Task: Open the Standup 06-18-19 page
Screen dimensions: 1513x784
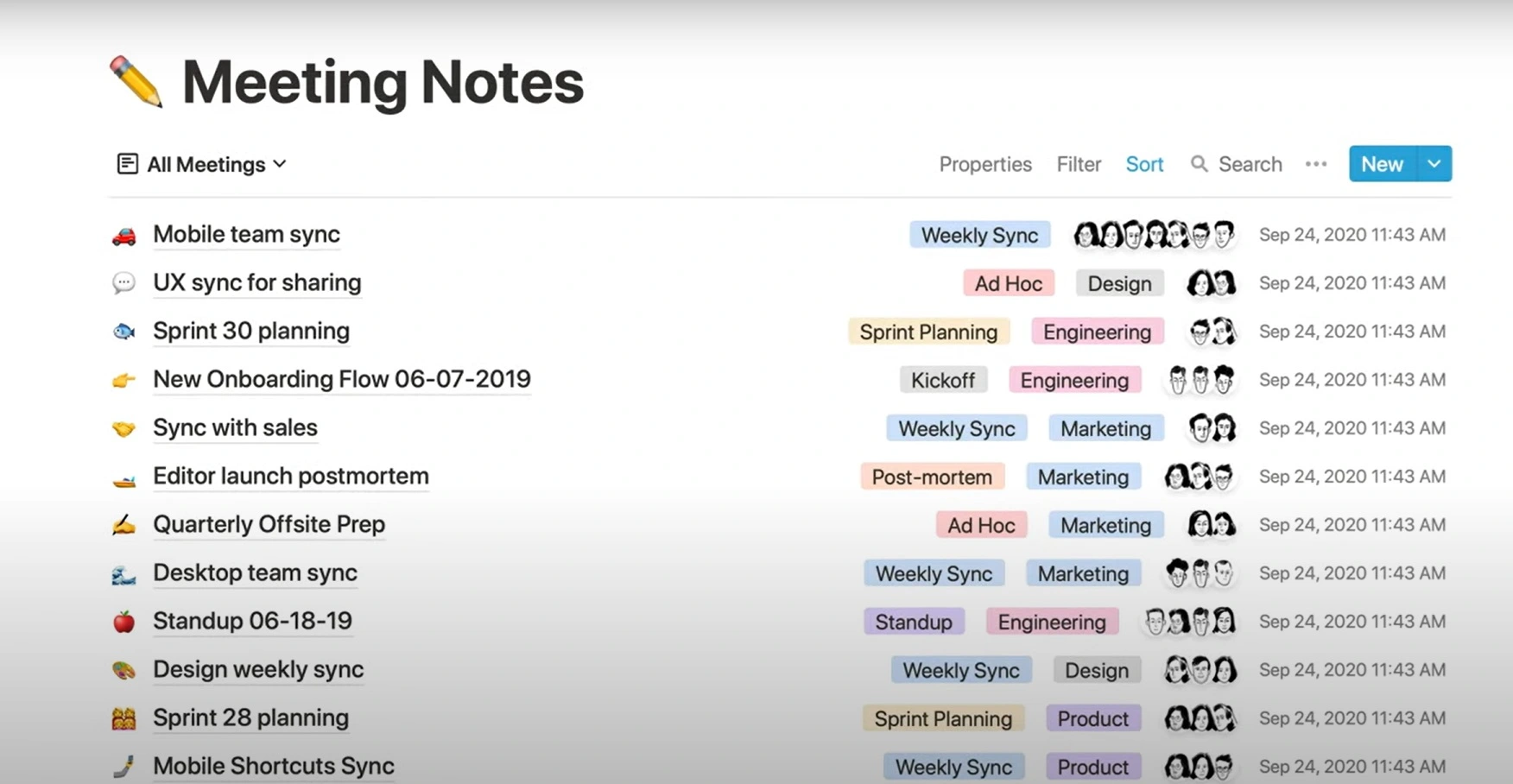Action: pos(252,621)
